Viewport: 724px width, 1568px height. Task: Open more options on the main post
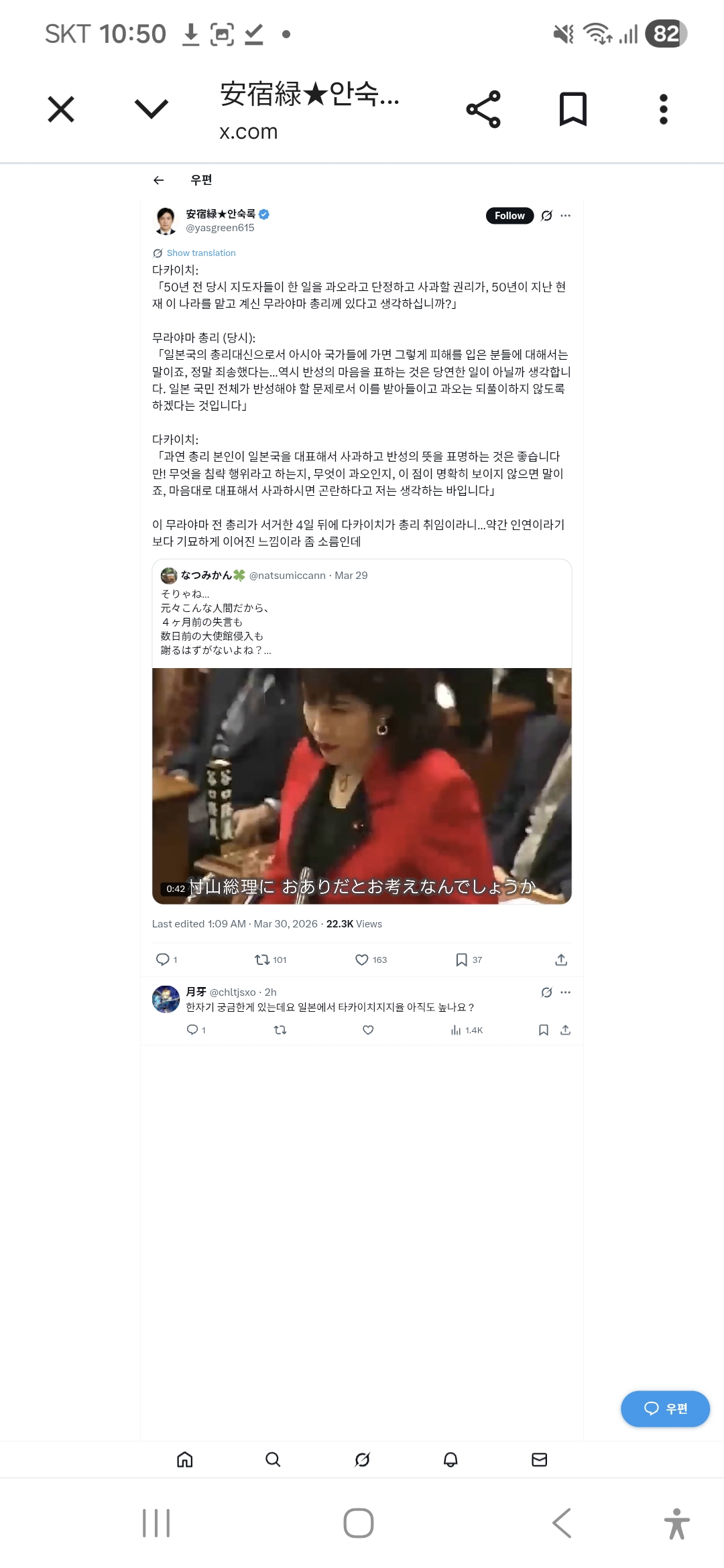[x=566, y=216]
